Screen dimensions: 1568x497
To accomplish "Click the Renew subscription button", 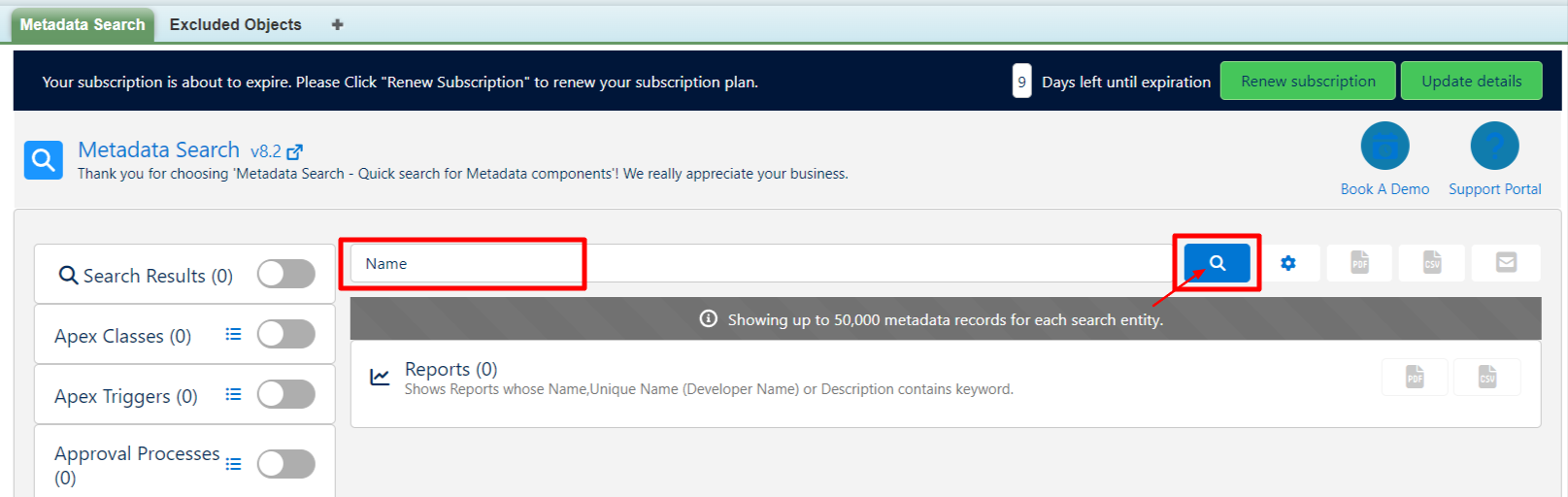I will [1308, 81].
